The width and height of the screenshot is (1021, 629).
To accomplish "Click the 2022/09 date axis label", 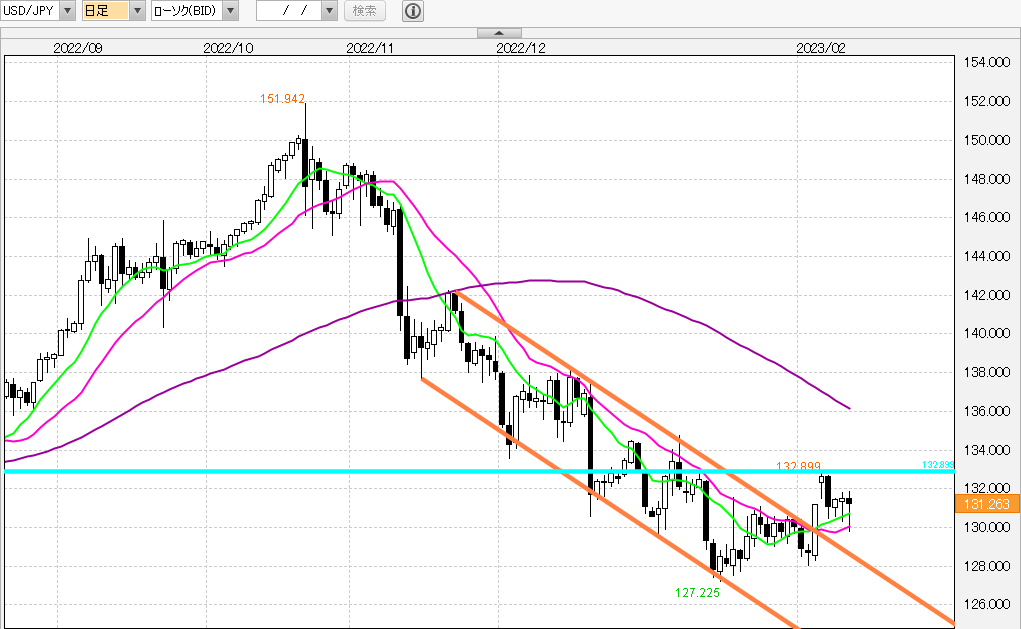I will click(x=77, y=48).
